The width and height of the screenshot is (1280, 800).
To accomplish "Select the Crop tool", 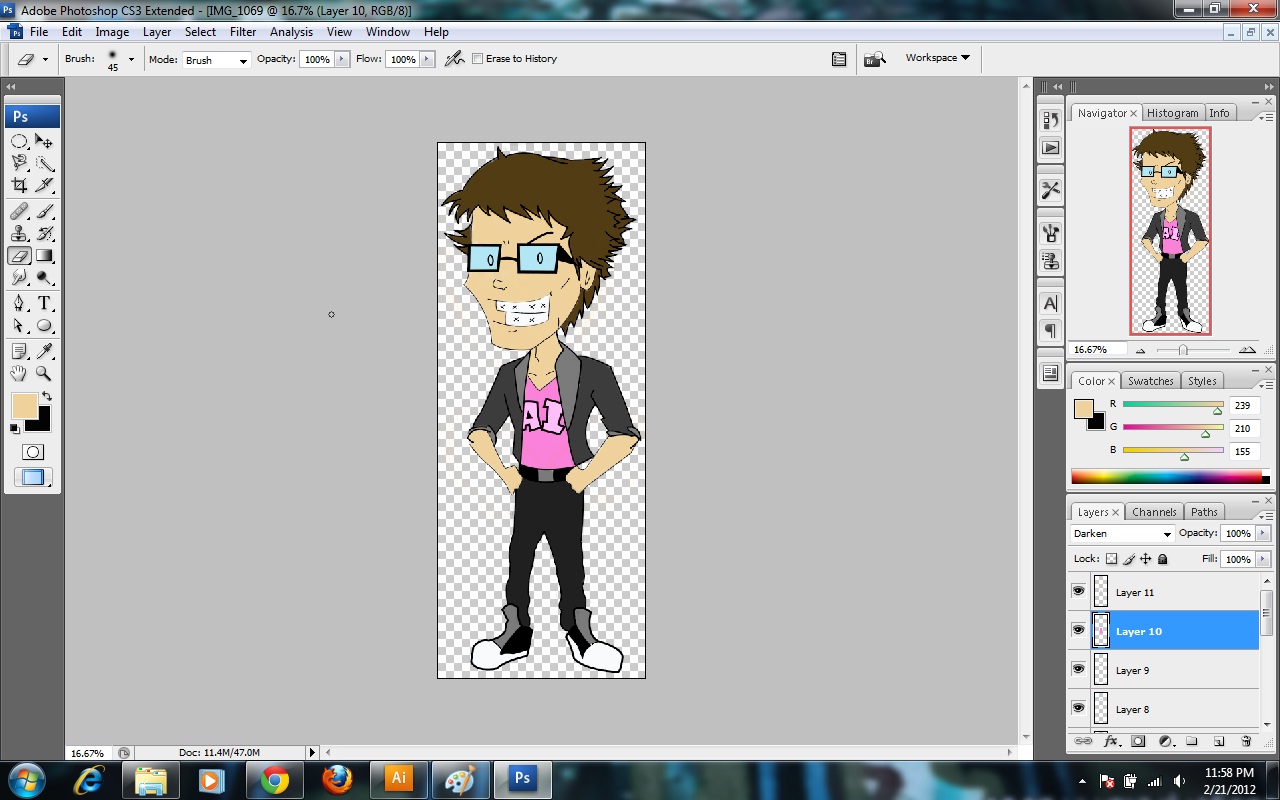I will click(x=19, y=185).
